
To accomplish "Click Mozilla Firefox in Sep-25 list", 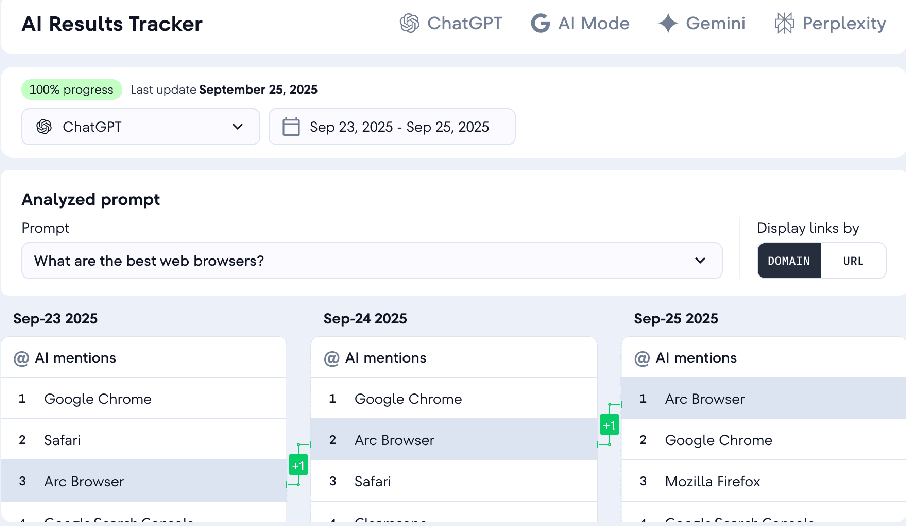I will (x=763, y=481).
